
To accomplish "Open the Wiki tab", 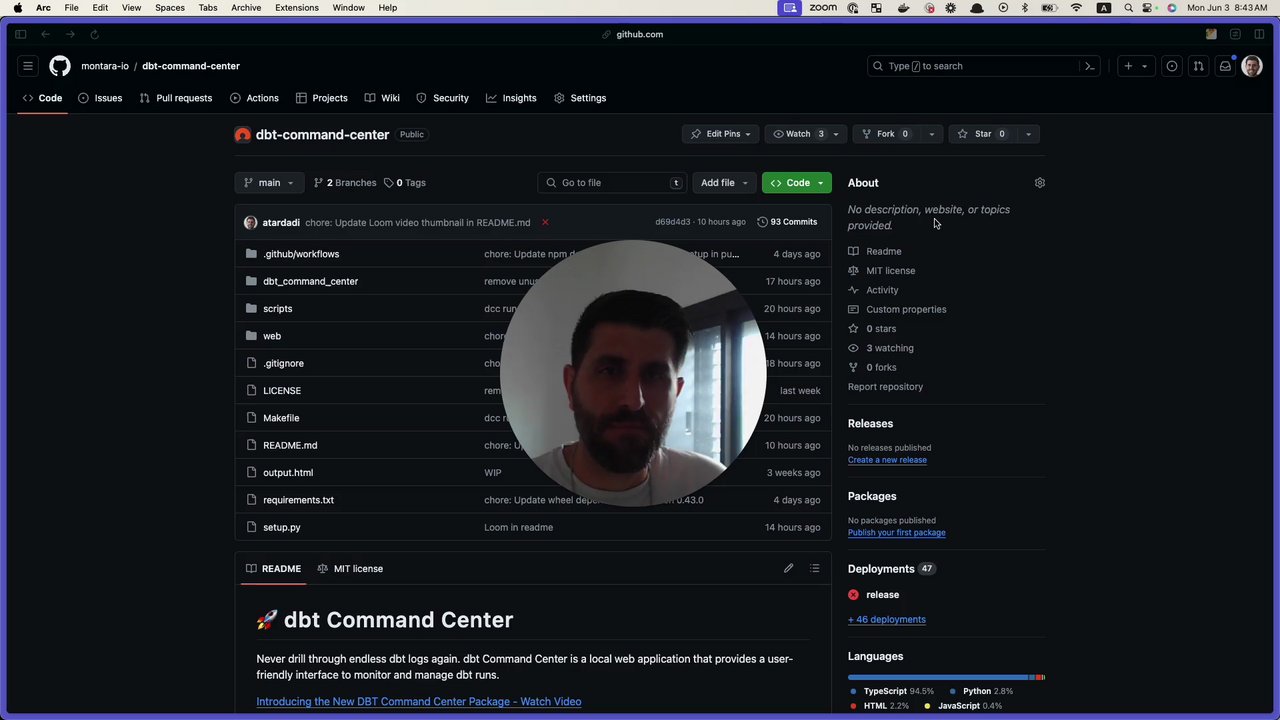I will [x=382, y=98].
